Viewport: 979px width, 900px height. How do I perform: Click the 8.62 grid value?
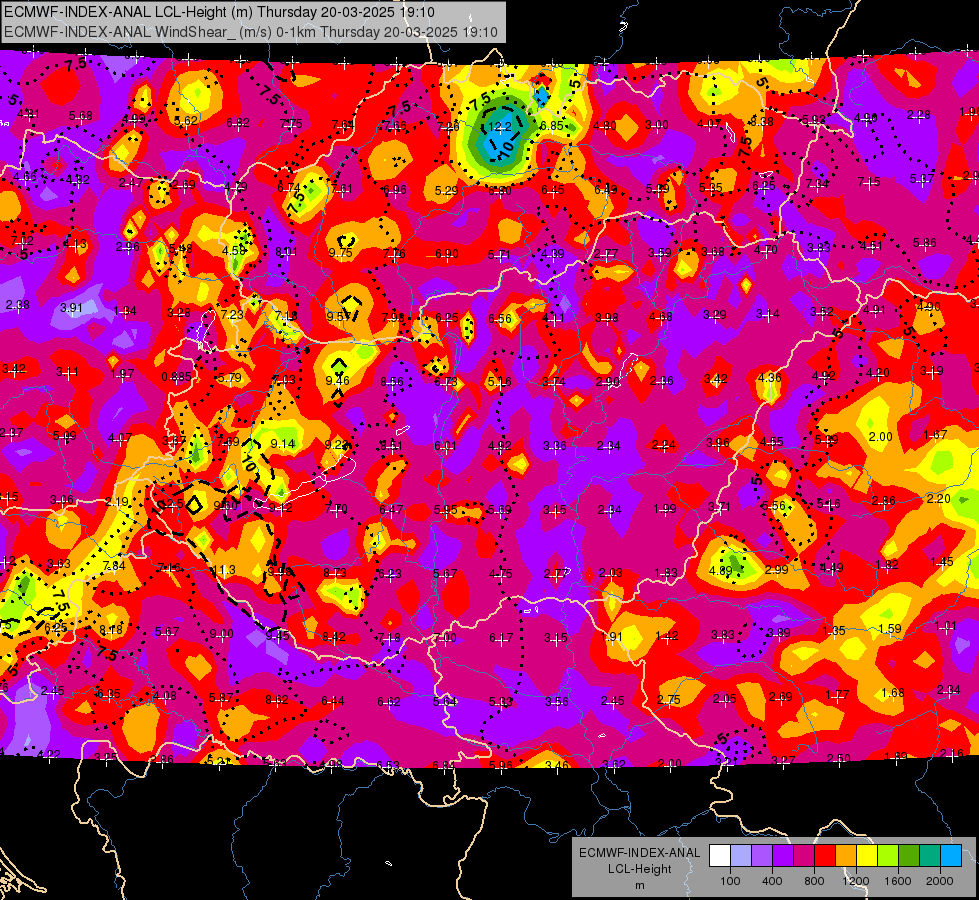(277, 700)
